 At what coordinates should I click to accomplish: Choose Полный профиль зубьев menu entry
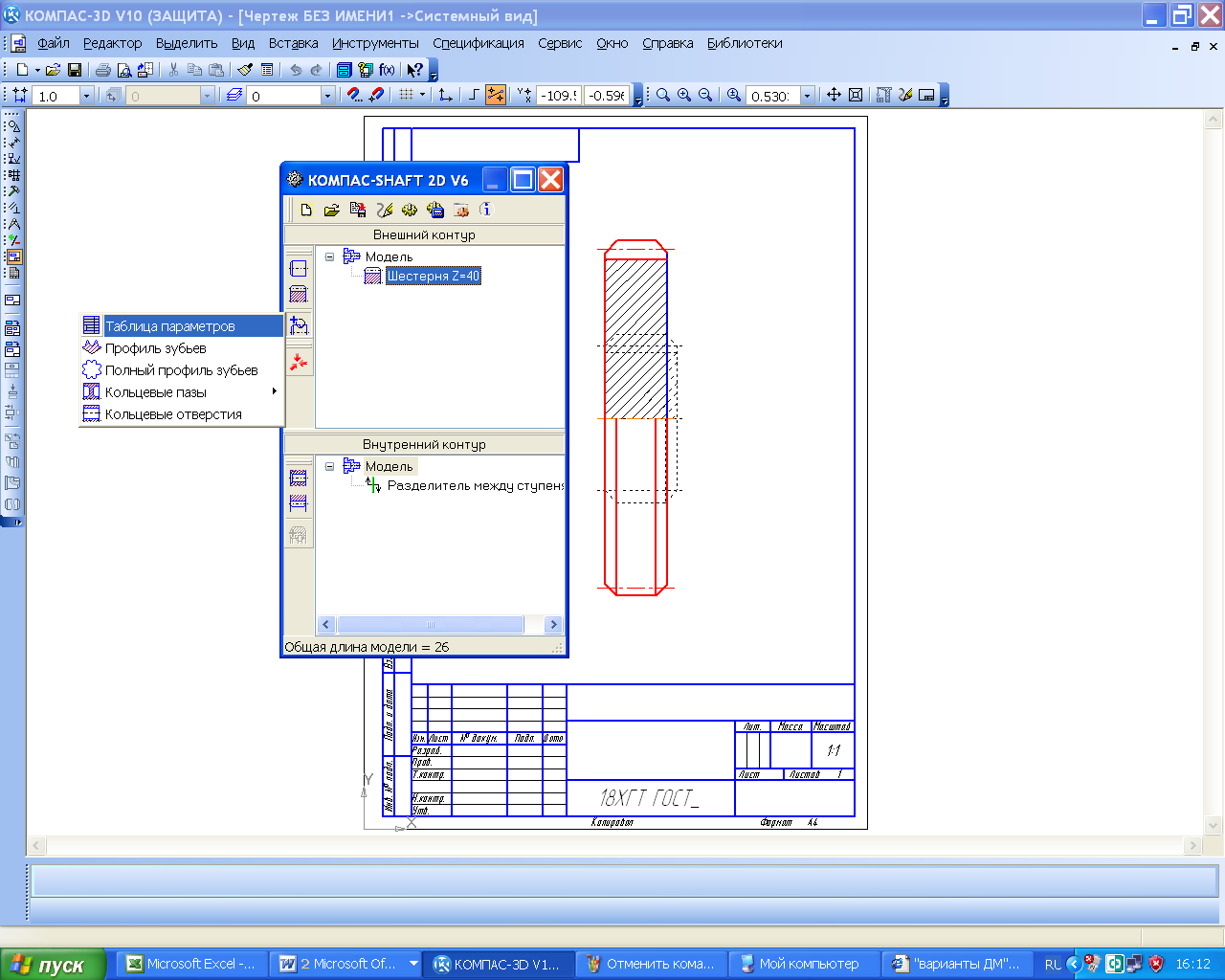pyautogui.click(x=182, y=370)
